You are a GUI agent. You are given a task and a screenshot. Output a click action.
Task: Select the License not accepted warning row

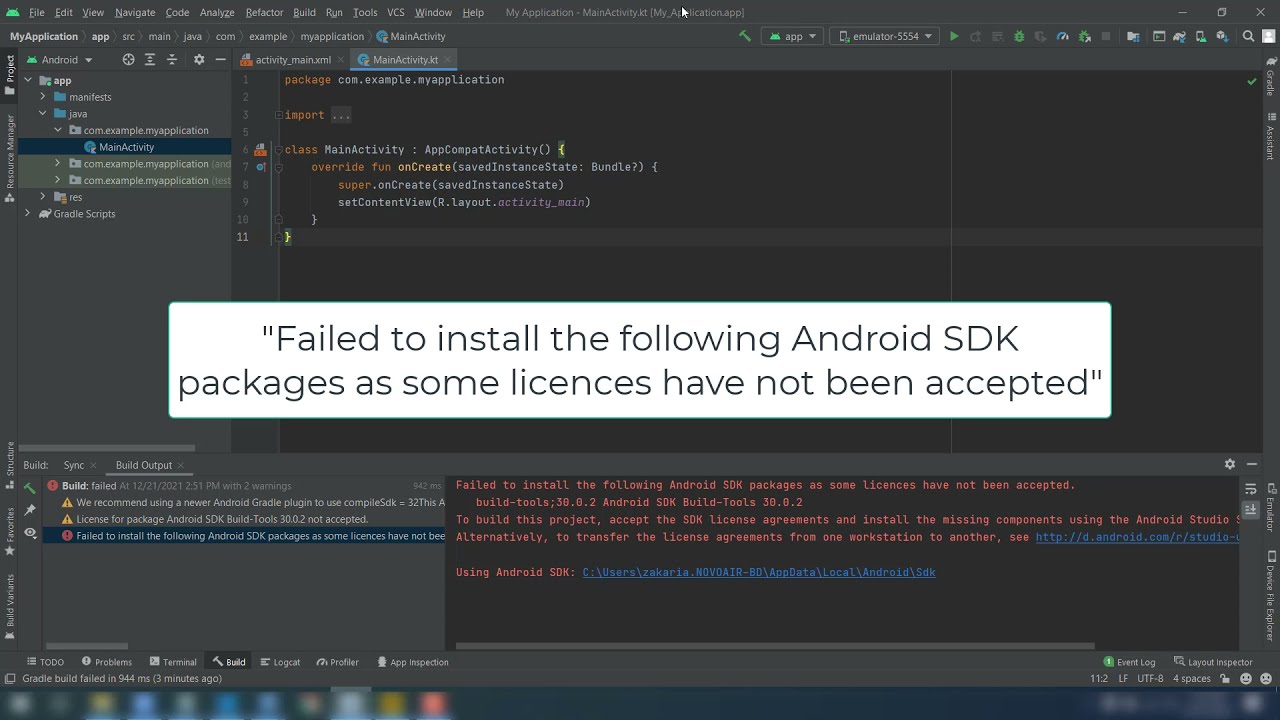222,519
